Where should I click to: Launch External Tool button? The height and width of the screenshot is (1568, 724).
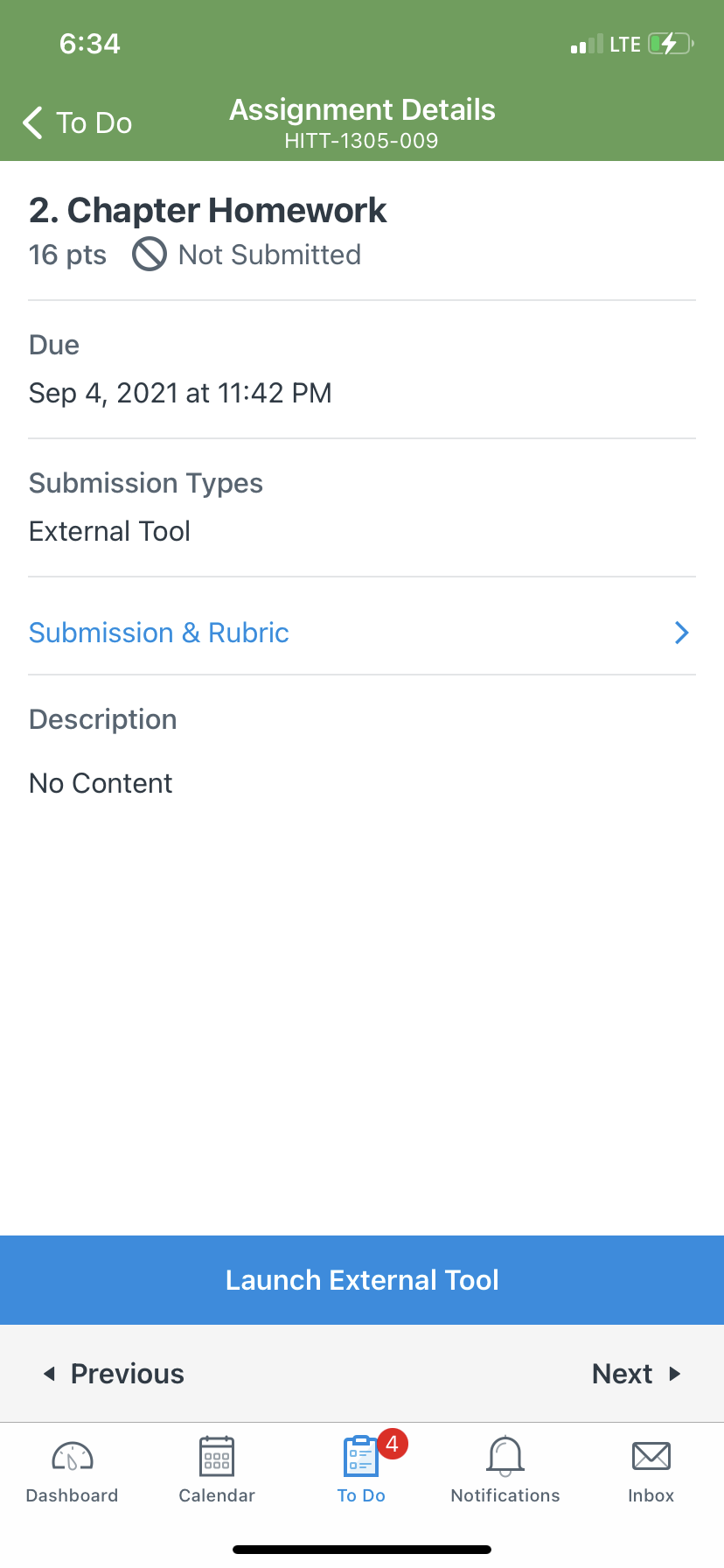(362, 1280)
